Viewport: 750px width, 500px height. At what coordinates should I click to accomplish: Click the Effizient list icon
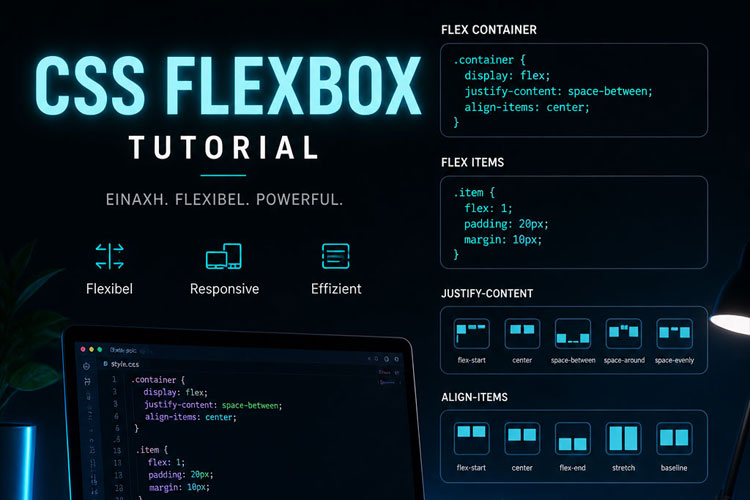pos(336,256)
